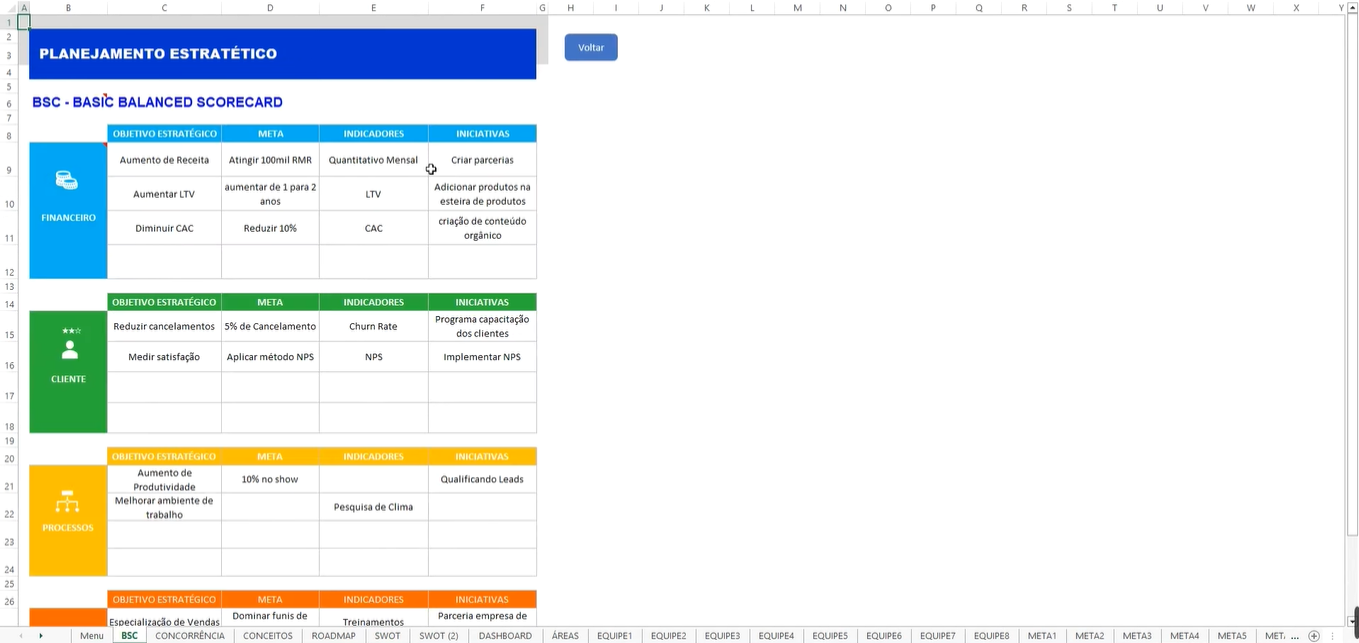The image size is (1359, 643).
Task: Select the BSC sheet tab
Action: pos(129,636)
